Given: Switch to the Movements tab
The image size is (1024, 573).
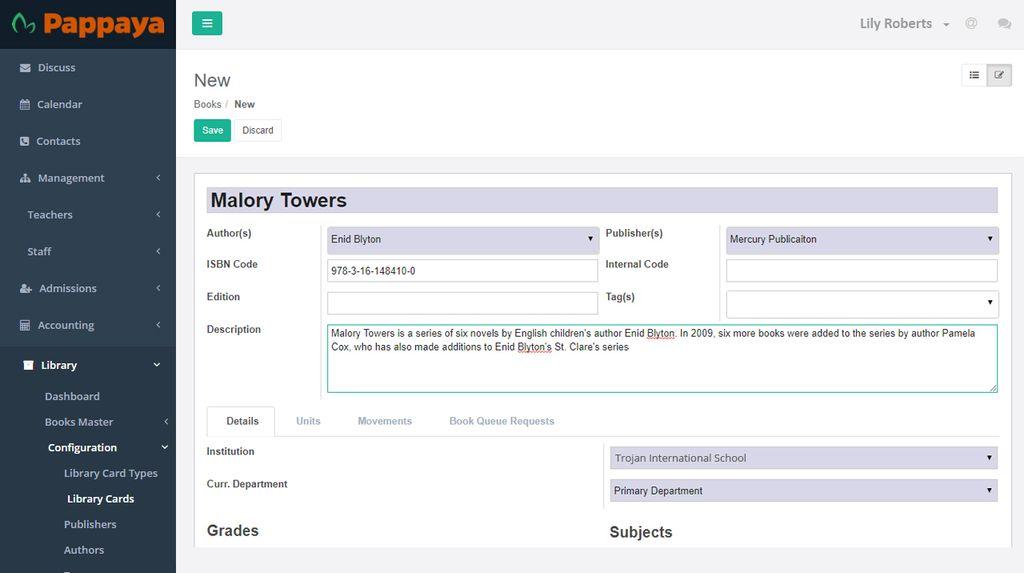Looking at the screenshot, I should click(x=385, y=421).
